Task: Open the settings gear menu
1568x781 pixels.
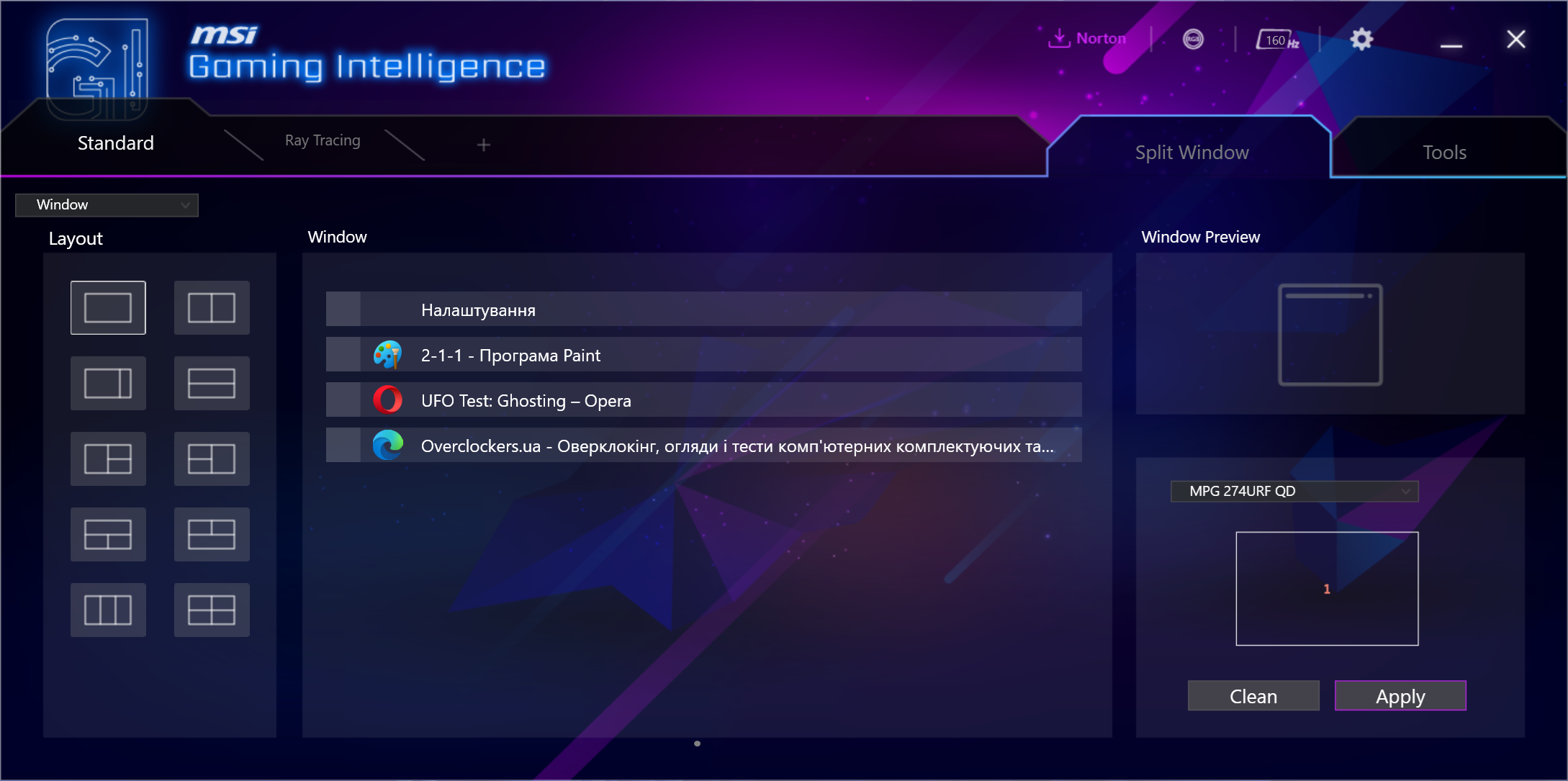Action: click(x=1361, y=38)
